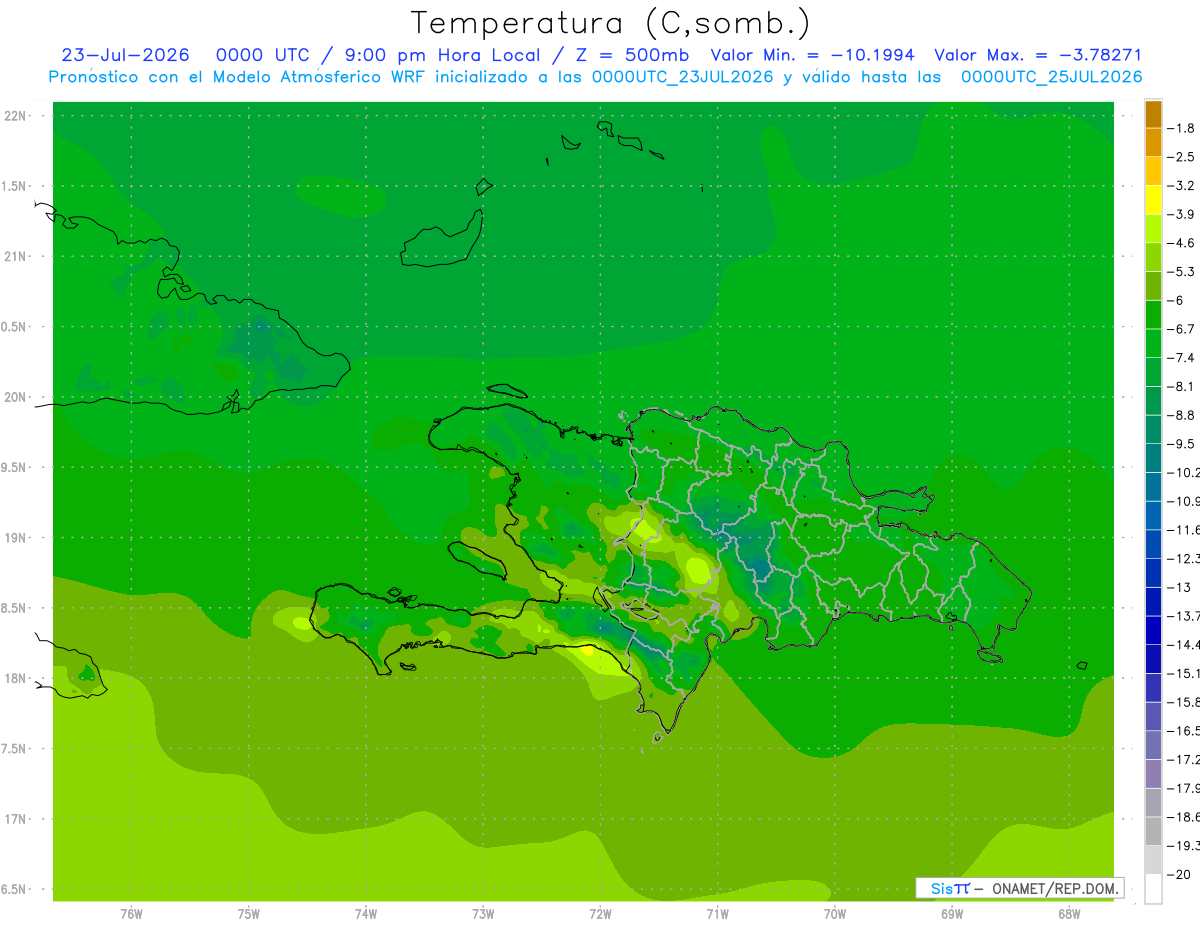
Task: Select the lime swatch between -3.9 and -4.6
Action: pos(1153,228)
